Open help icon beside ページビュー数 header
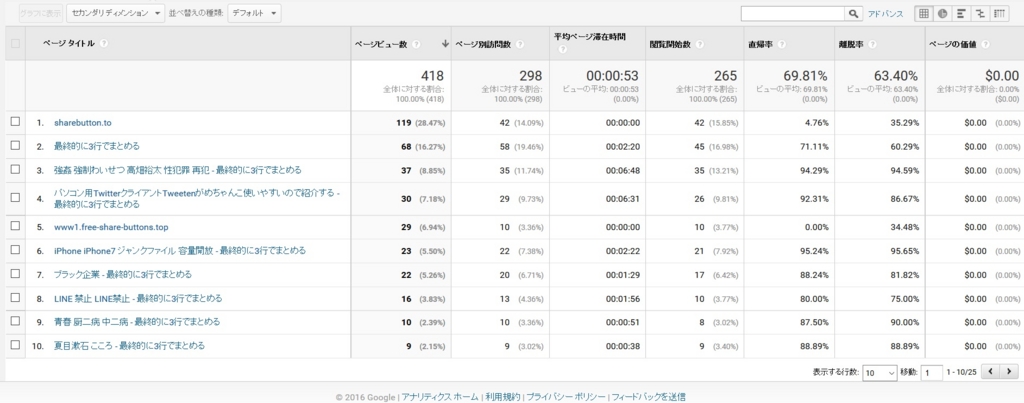 point(416,44)
